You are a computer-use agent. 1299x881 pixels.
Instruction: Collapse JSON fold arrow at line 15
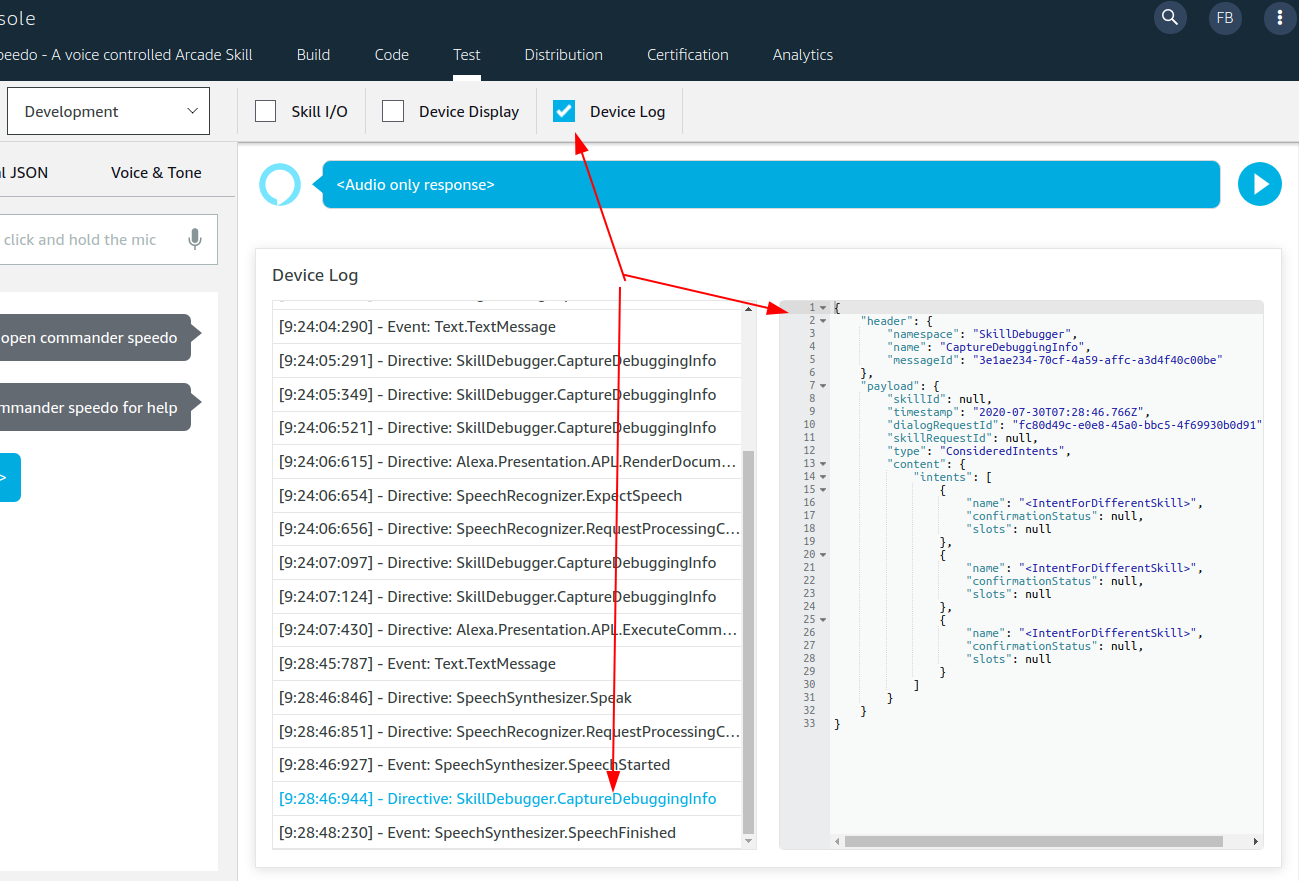[822, 489]
